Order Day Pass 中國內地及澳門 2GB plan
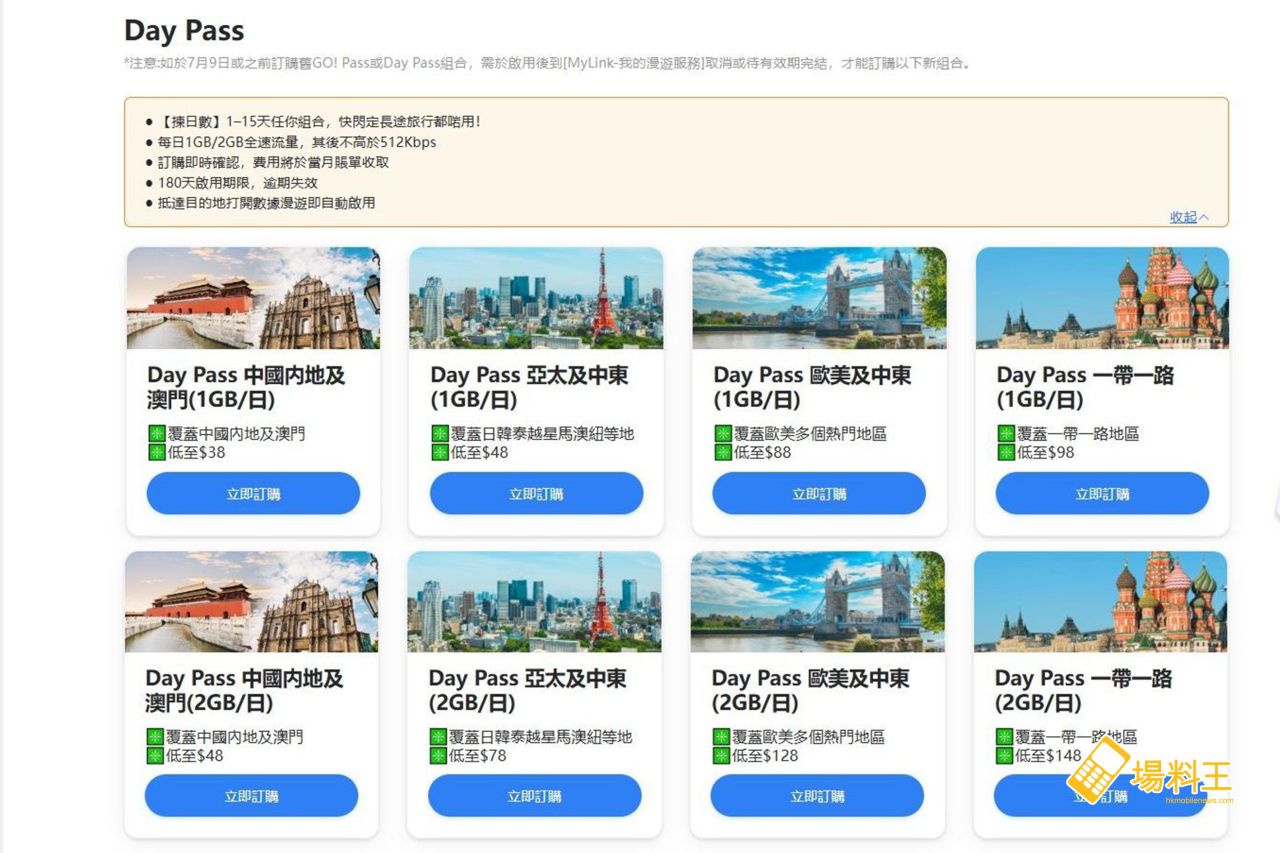 pos(251,796)
